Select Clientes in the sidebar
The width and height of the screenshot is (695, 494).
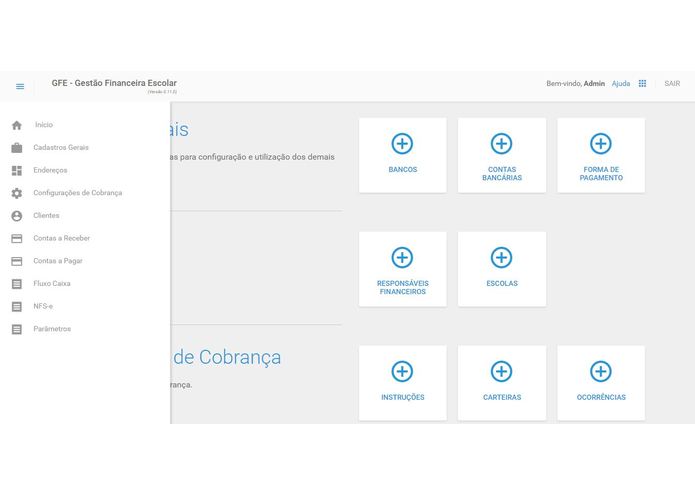46,215
